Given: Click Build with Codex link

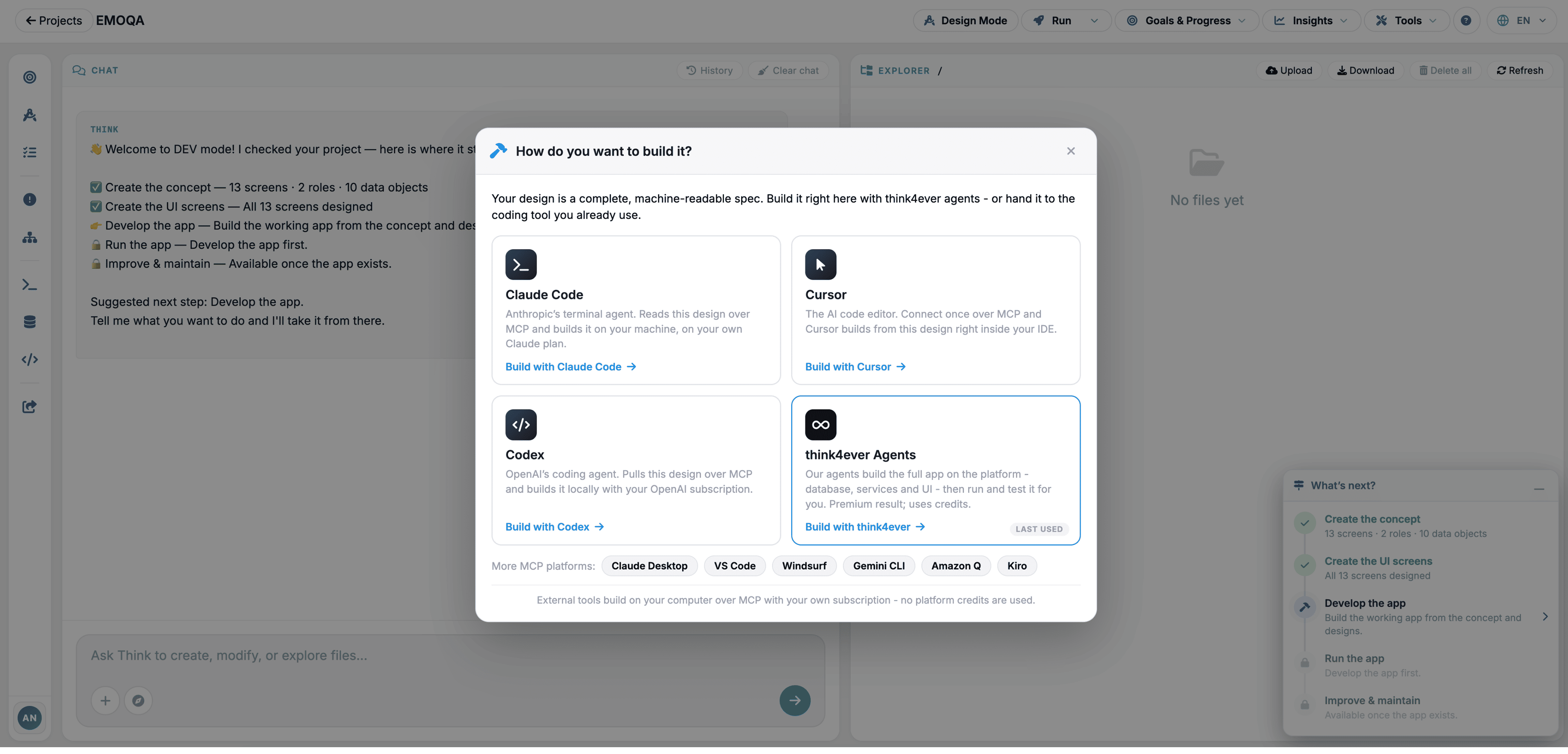Looking at the screenshot, I should (x=555, y=527).
